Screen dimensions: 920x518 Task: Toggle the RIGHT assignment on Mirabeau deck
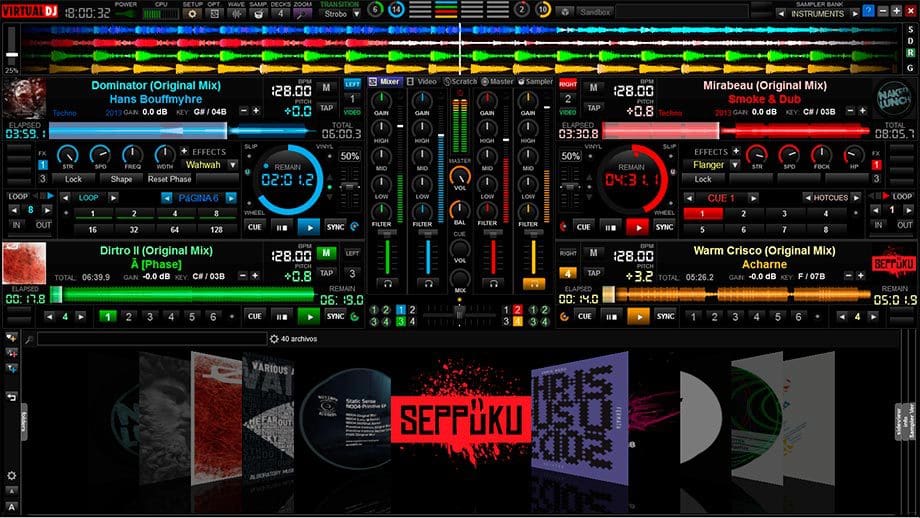tap(567, 84)
